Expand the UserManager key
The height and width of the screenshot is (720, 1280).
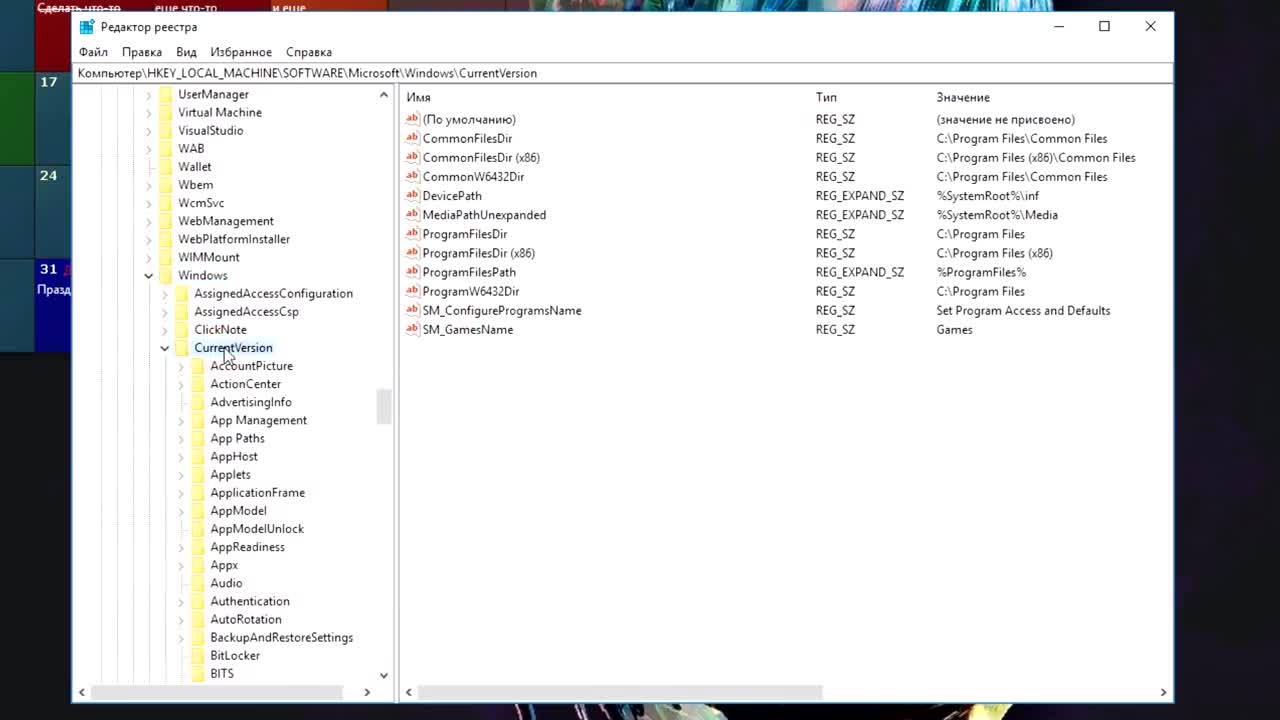149,95
